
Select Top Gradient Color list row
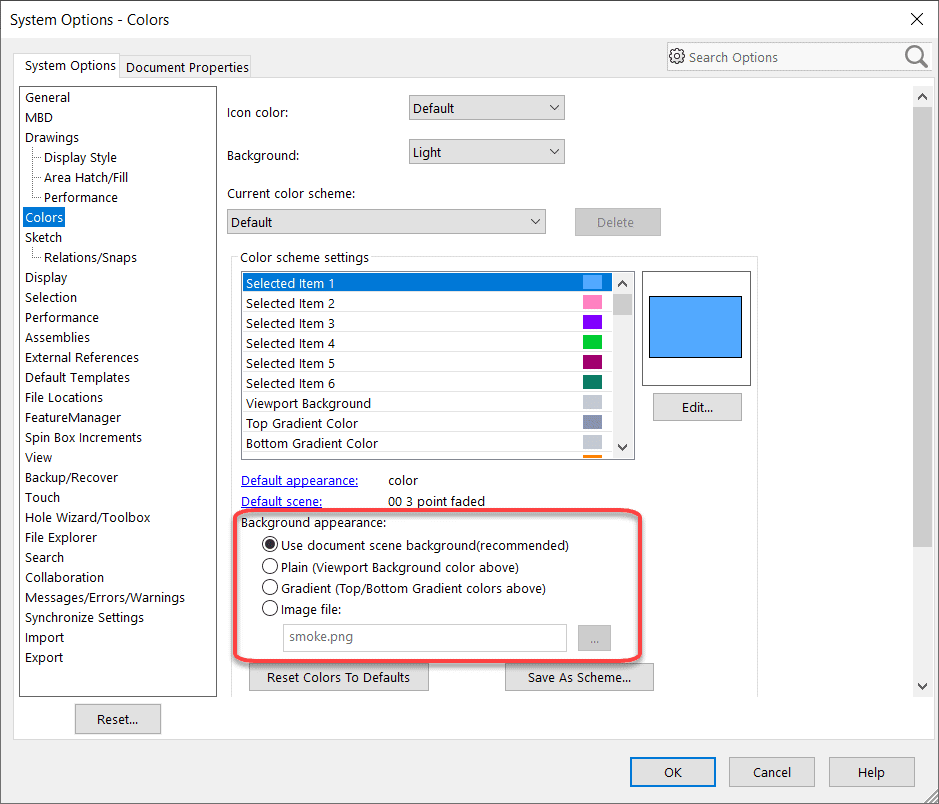coord(427,423)
